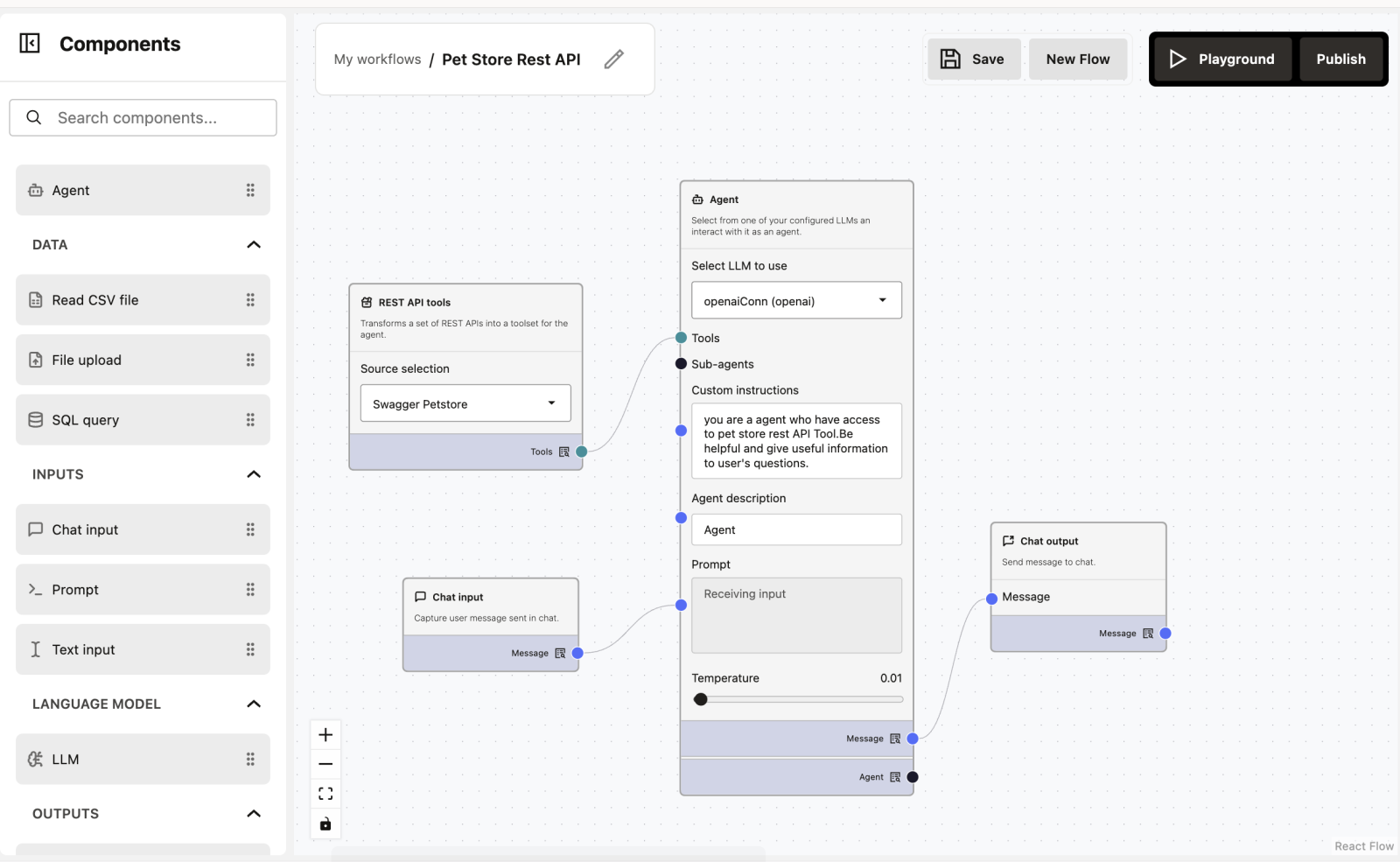
Task: Click the Message inspect icon on Chat output node
Action: pyautogui.click(x=1147, y=633)
